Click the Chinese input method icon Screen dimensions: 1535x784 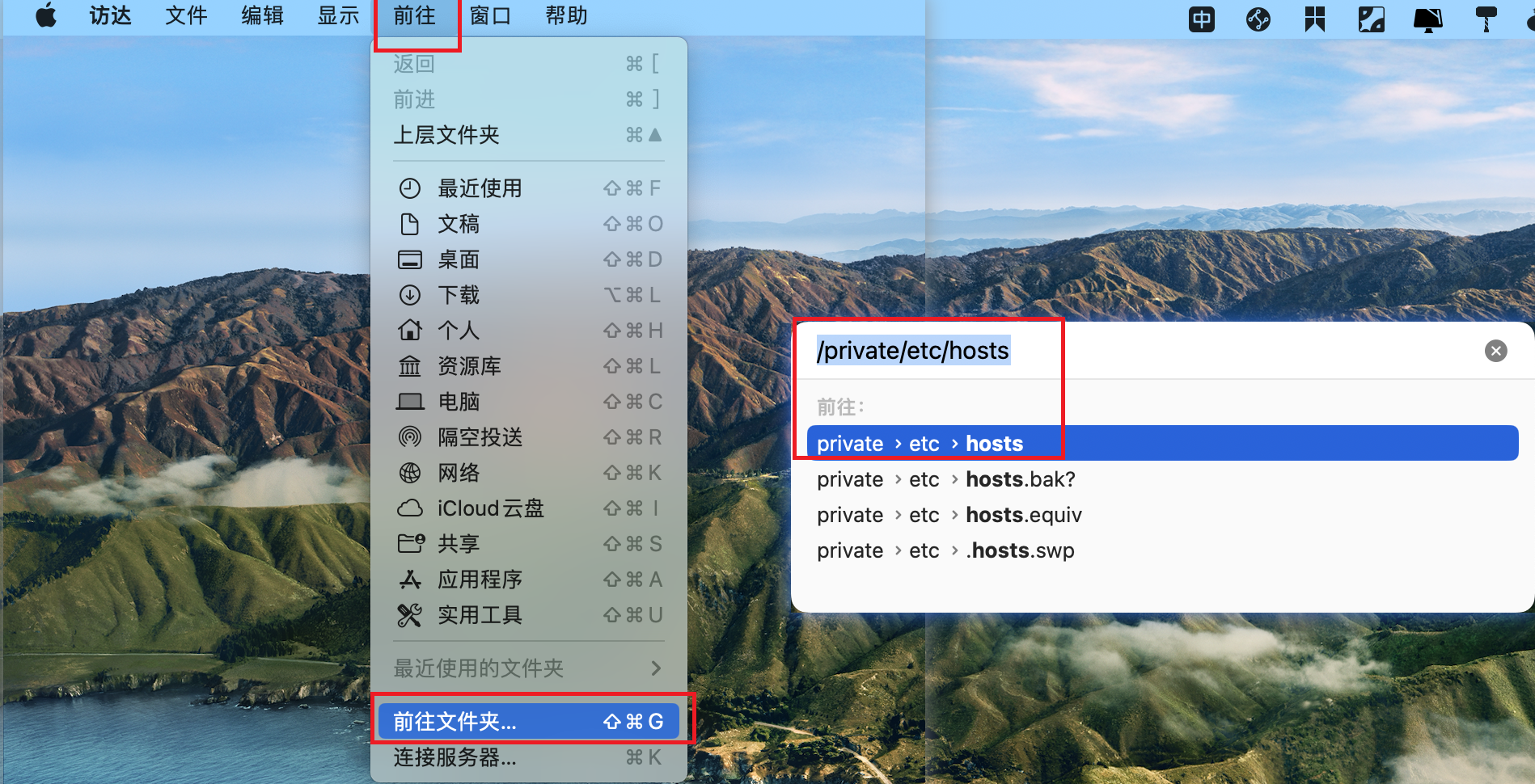tap(1202, 19)
